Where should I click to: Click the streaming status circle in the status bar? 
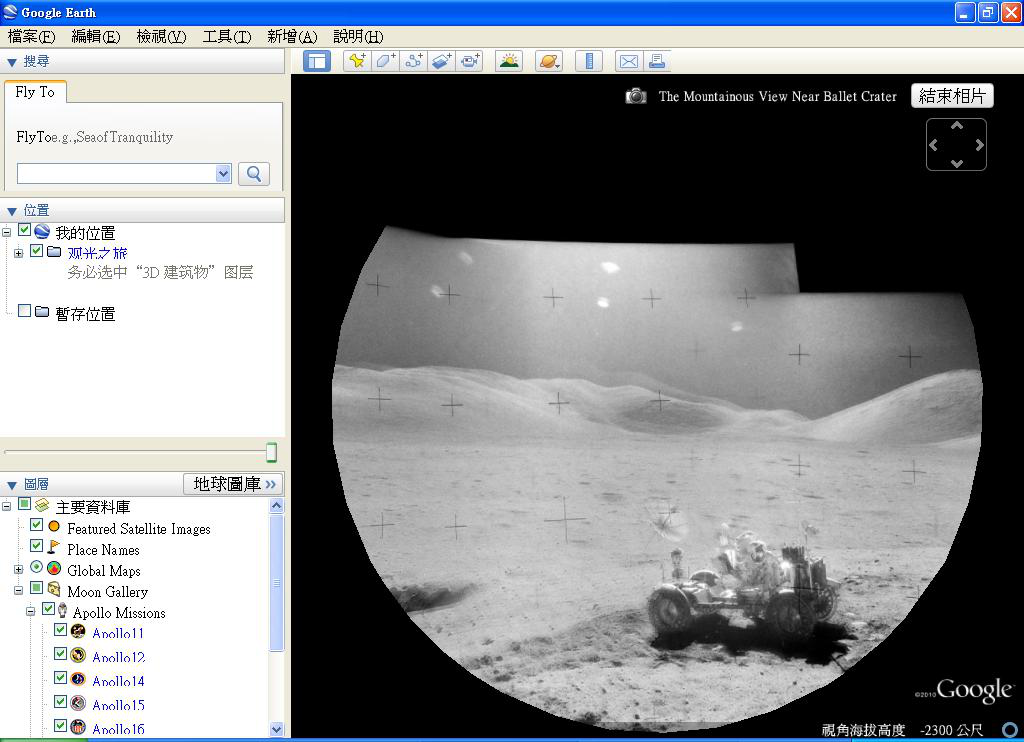tap(1010, 730)
